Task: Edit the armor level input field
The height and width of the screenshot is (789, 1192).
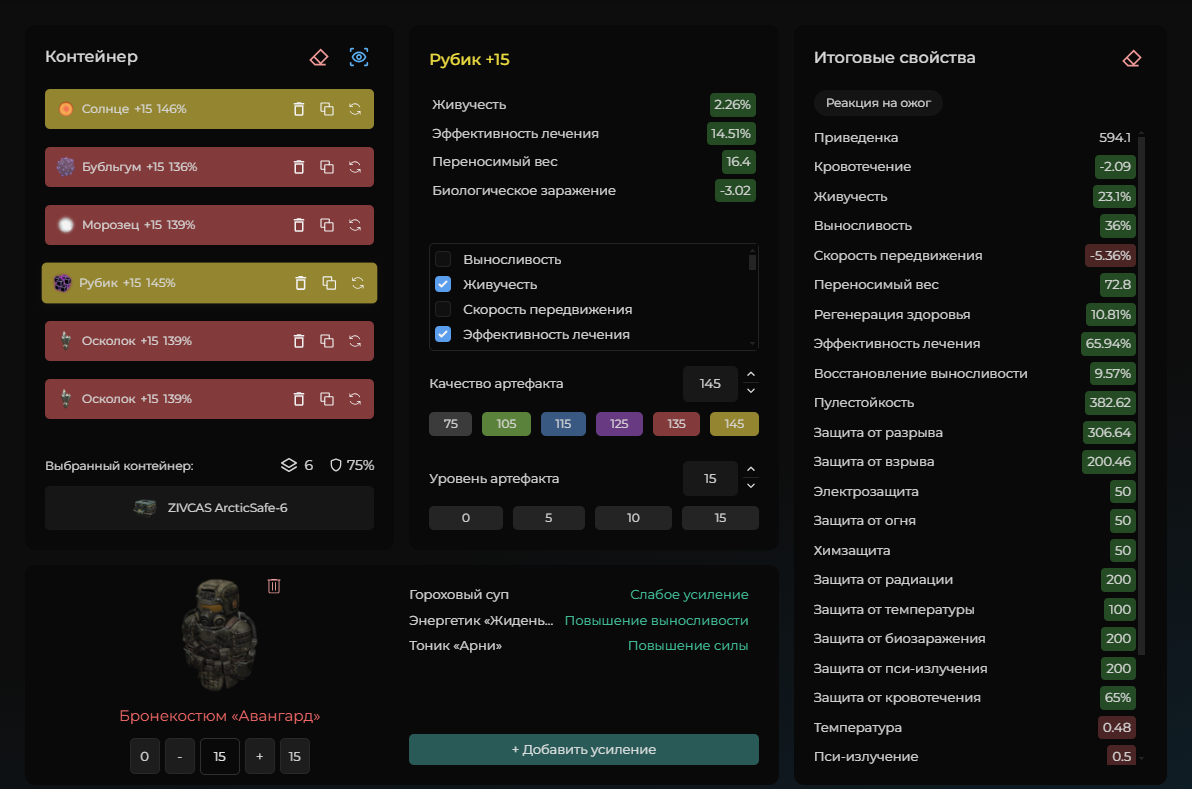Action: tap(220, 756)
